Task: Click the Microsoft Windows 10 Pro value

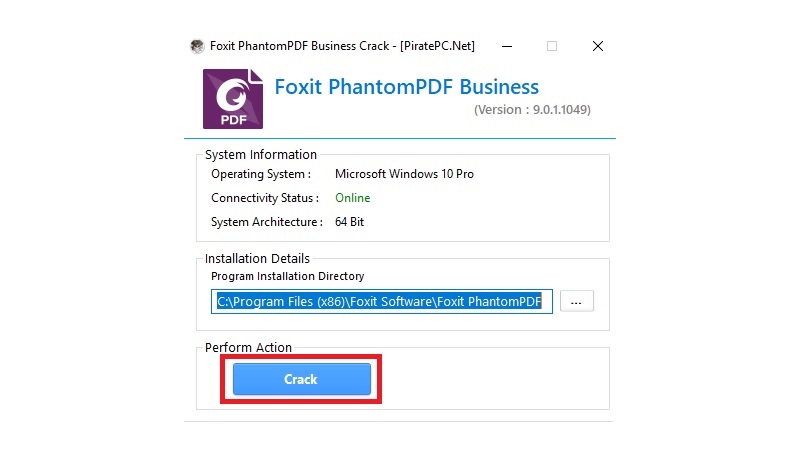Action: (404, 174)
